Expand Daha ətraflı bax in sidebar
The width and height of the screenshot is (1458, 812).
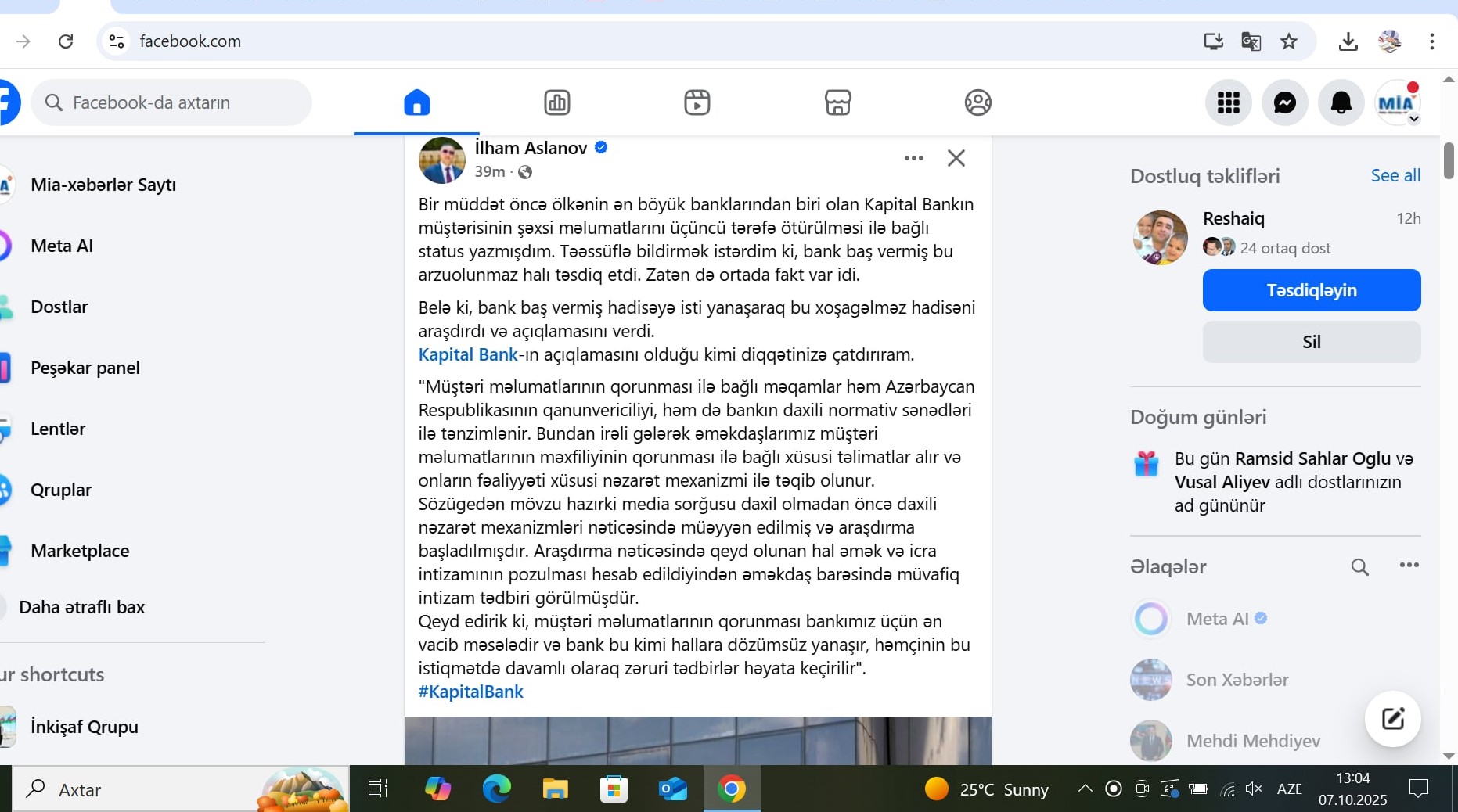(82, 607)
